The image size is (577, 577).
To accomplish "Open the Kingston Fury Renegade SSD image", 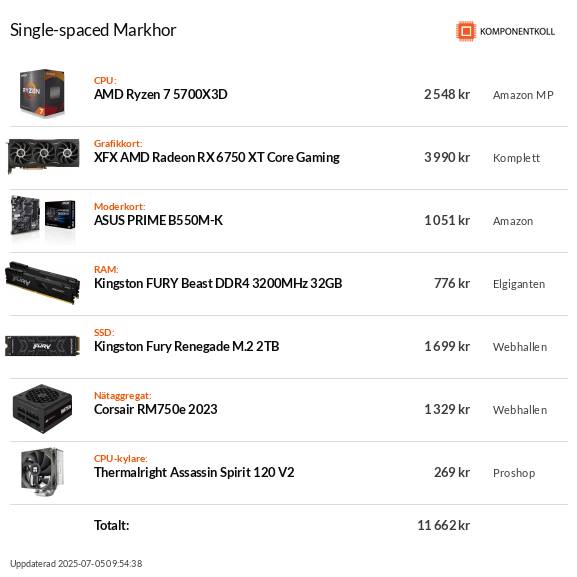I will point(43,346).
